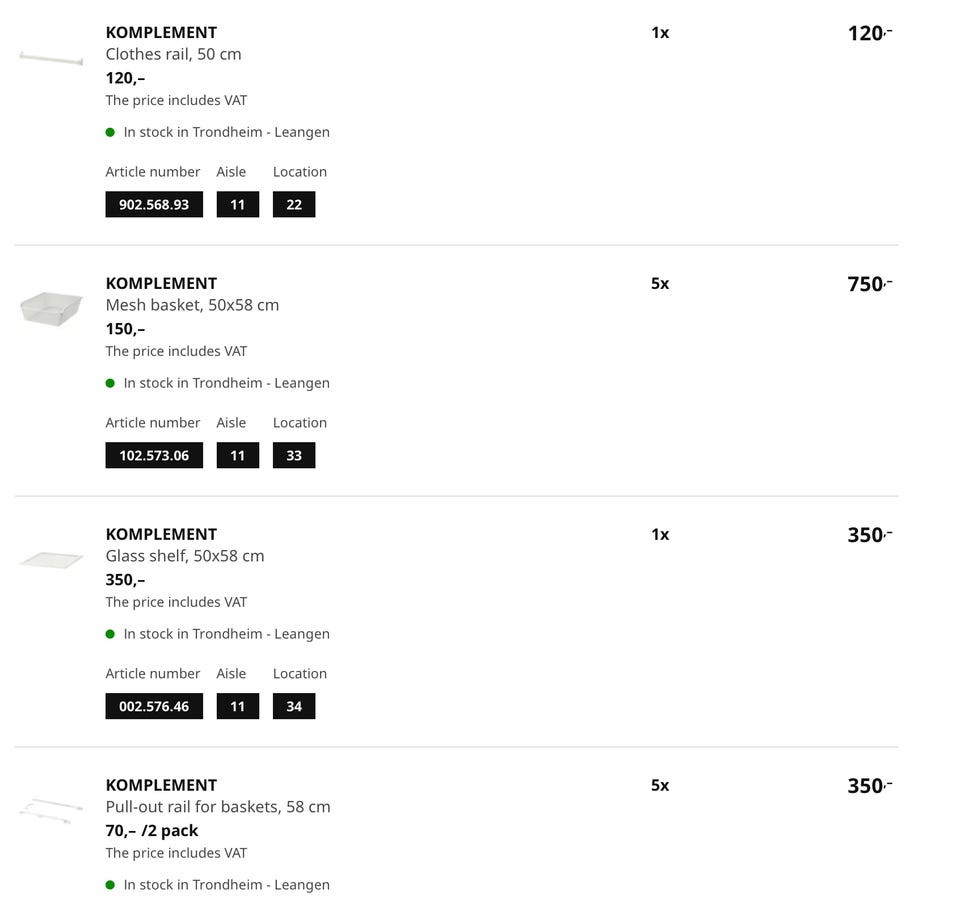Click location badge 33 for Mesh basket
This screenshot has width=960, height=898.
pos(294,456)
